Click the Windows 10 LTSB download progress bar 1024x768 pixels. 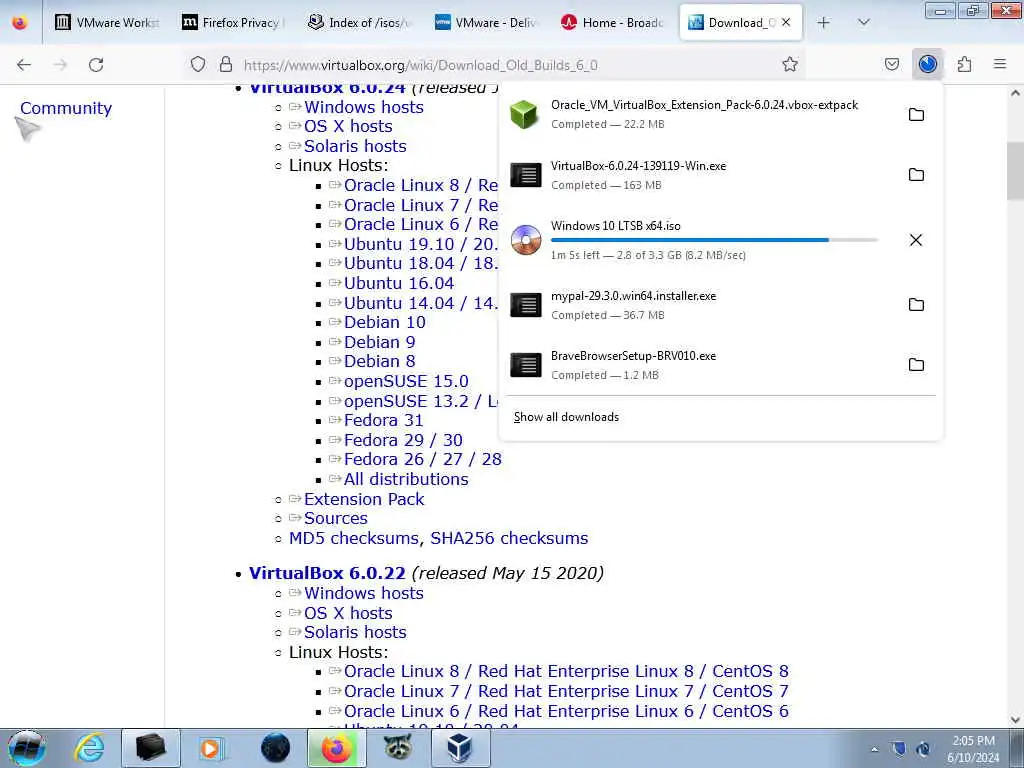point(714,240)
